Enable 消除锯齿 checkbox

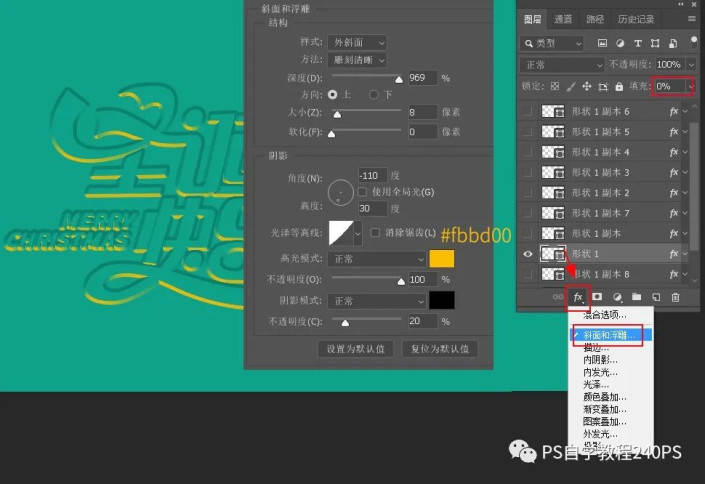(x=375, y=233)
